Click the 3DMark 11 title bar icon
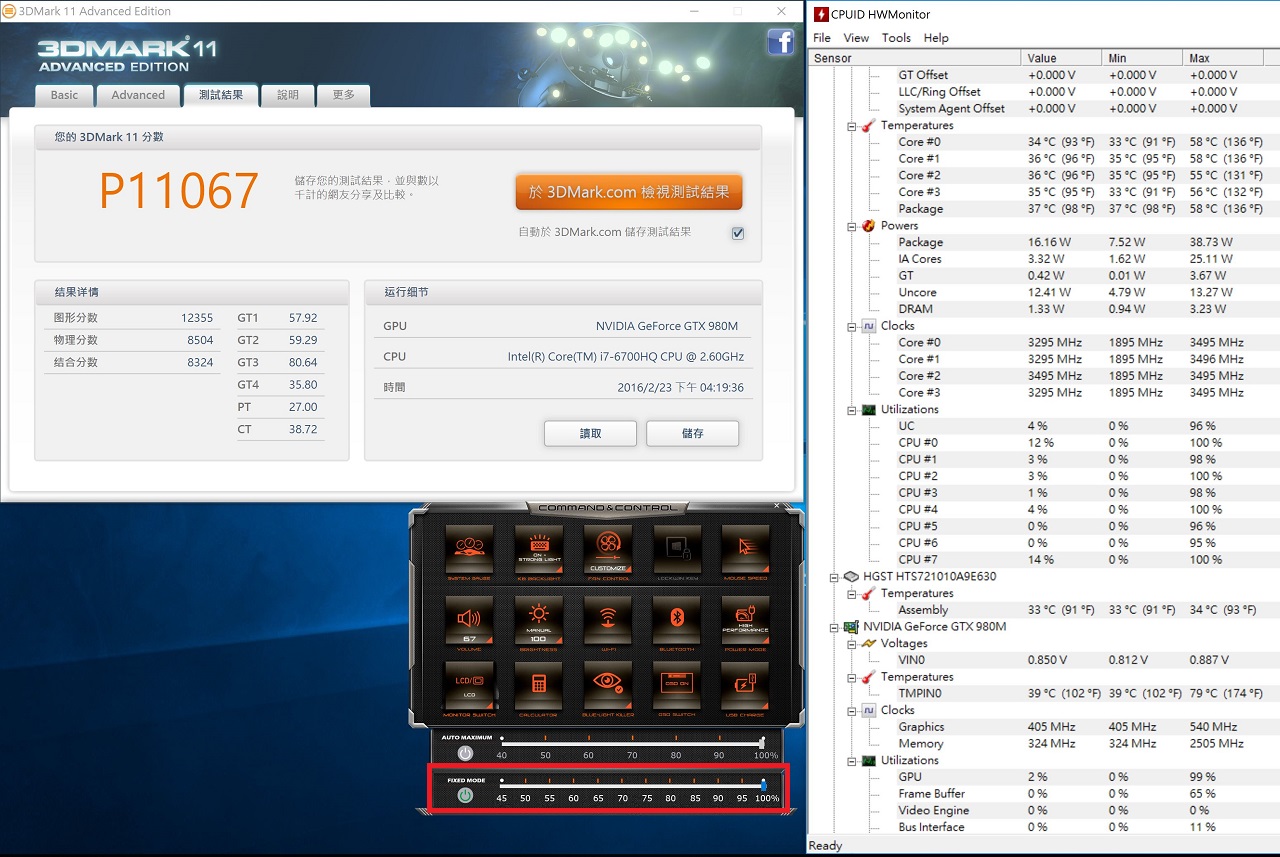 point(10,11)
